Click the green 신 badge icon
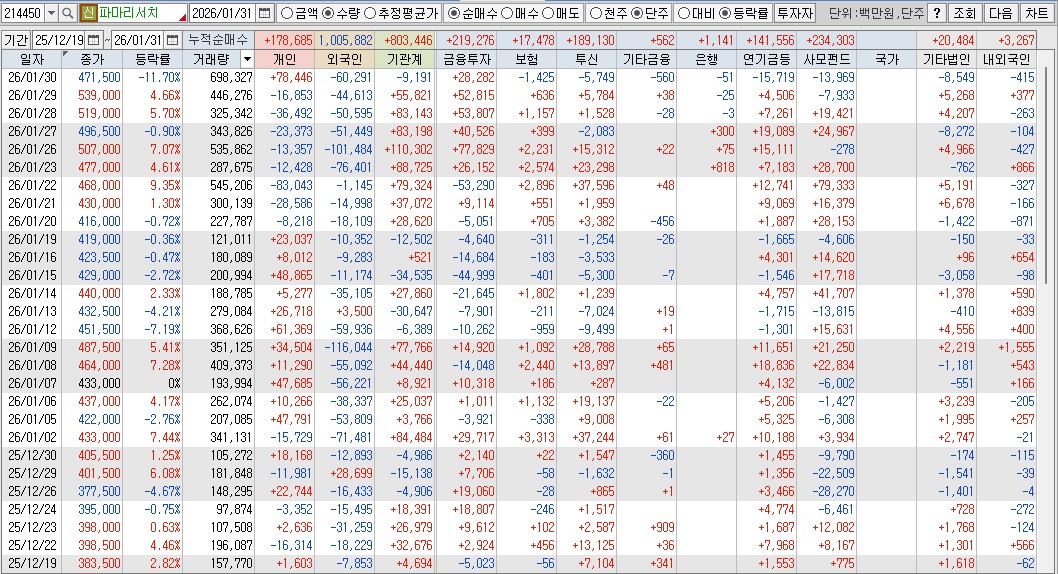Viewport: 1058px width, 574px height. point(88,13)
